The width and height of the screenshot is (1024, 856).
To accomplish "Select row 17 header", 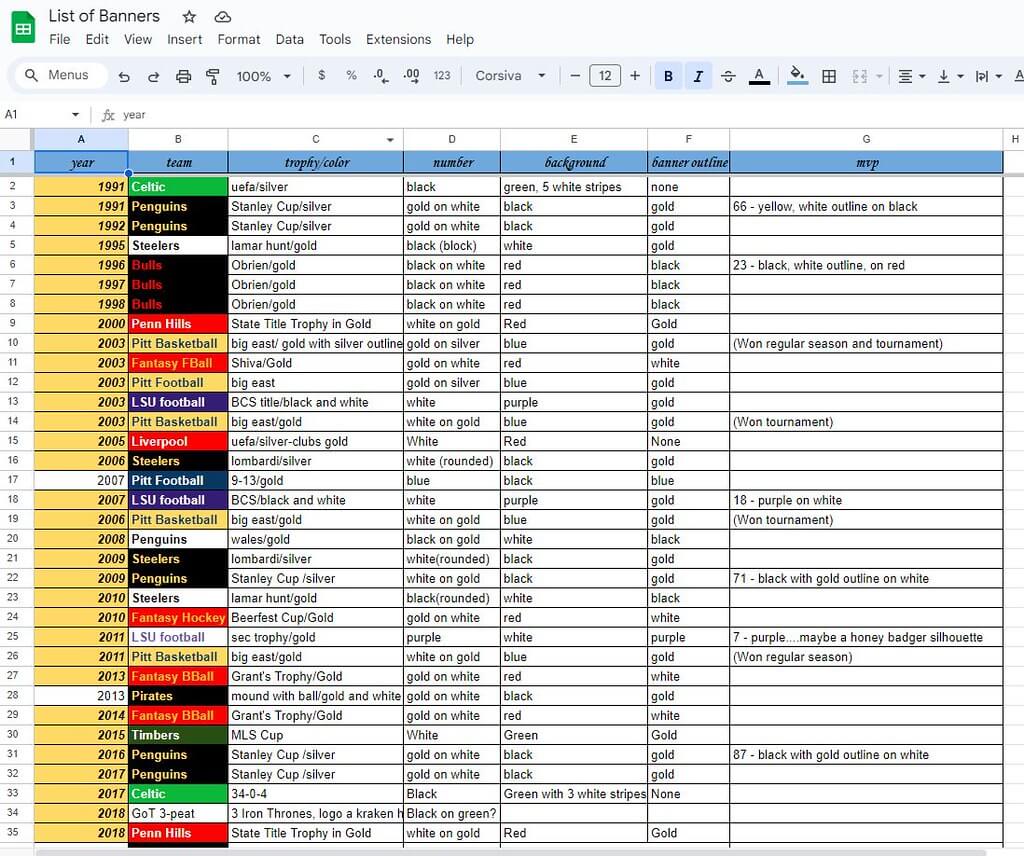I will click(13, 480).
